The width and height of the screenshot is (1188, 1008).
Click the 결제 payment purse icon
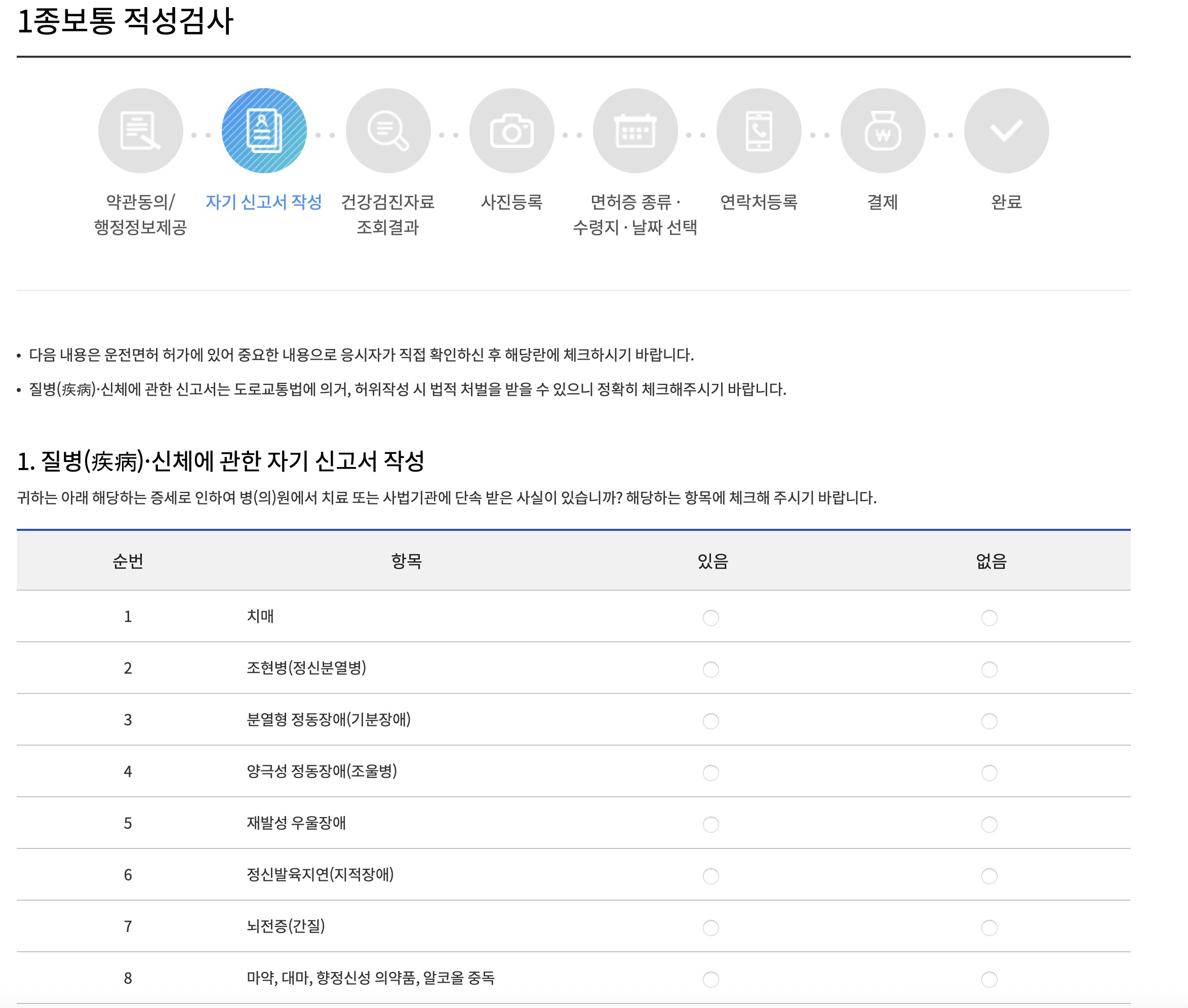(x=883, y=131)
